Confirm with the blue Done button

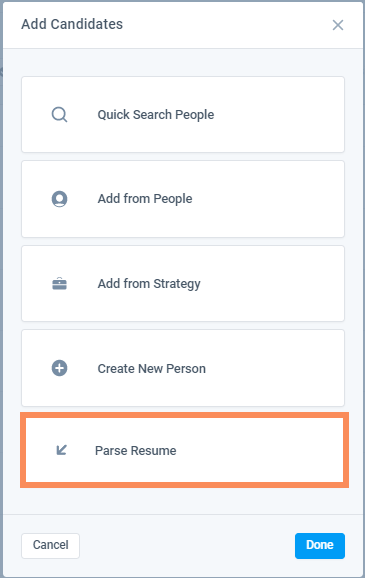pyautogui.click(x=320, y=546)
